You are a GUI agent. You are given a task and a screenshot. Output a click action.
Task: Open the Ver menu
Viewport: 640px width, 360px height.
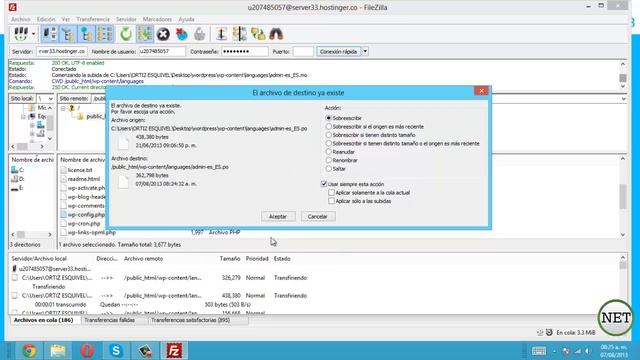tap(66, 19)
